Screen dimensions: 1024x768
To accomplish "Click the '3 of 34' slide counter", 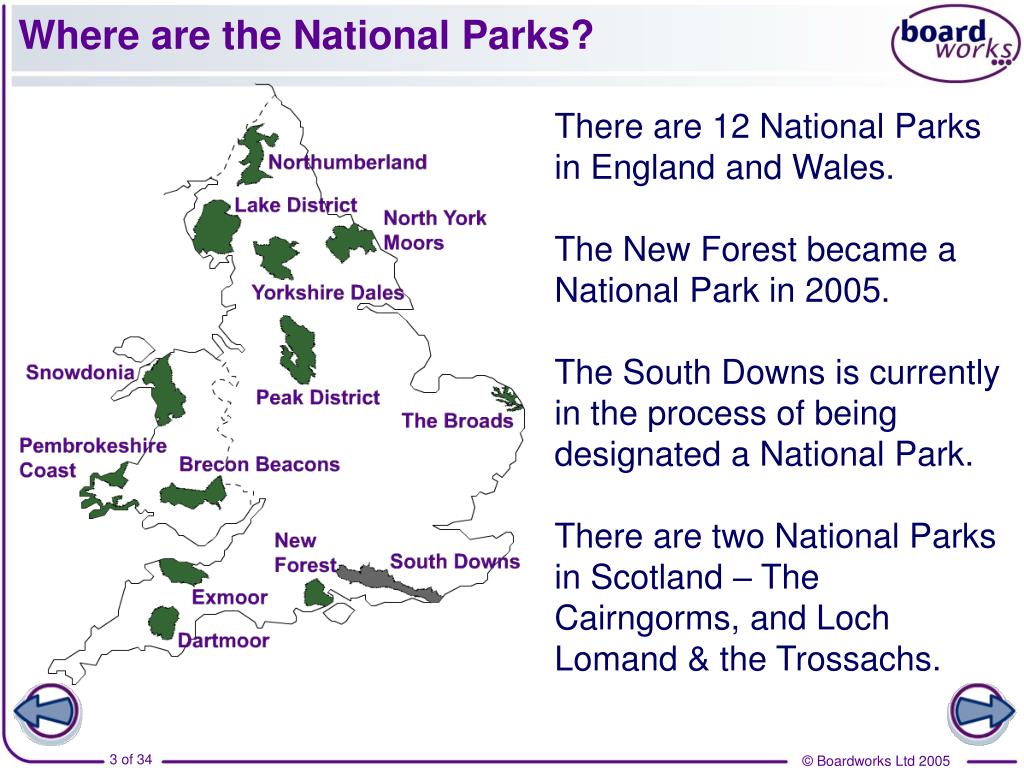I will click(131, 760).
